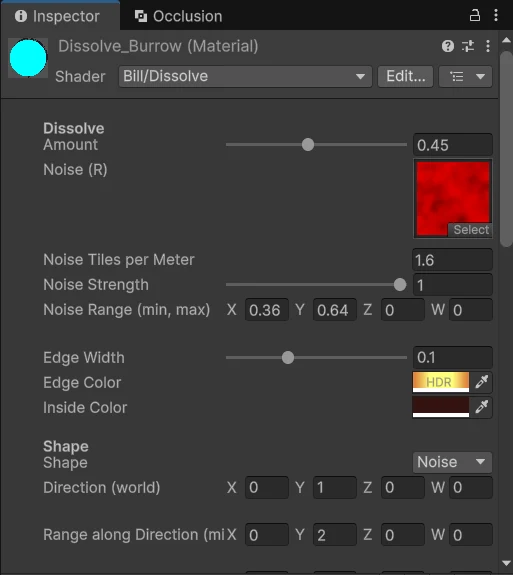Click the Dissolve_Burrow (Material) title
513x575 pixels.
158,47
